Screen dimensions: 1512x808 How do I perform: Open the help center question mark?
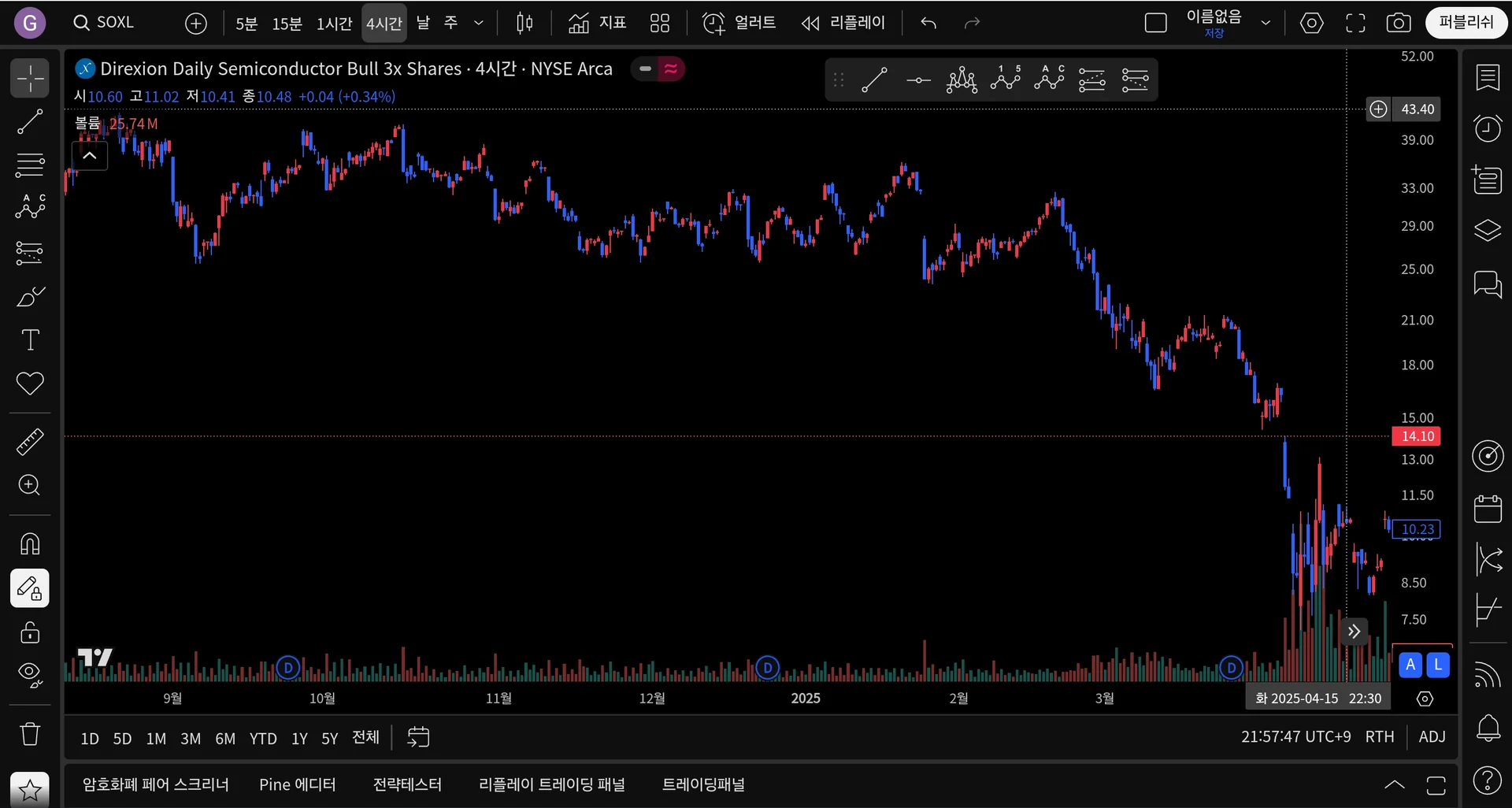click(1488, 780)
